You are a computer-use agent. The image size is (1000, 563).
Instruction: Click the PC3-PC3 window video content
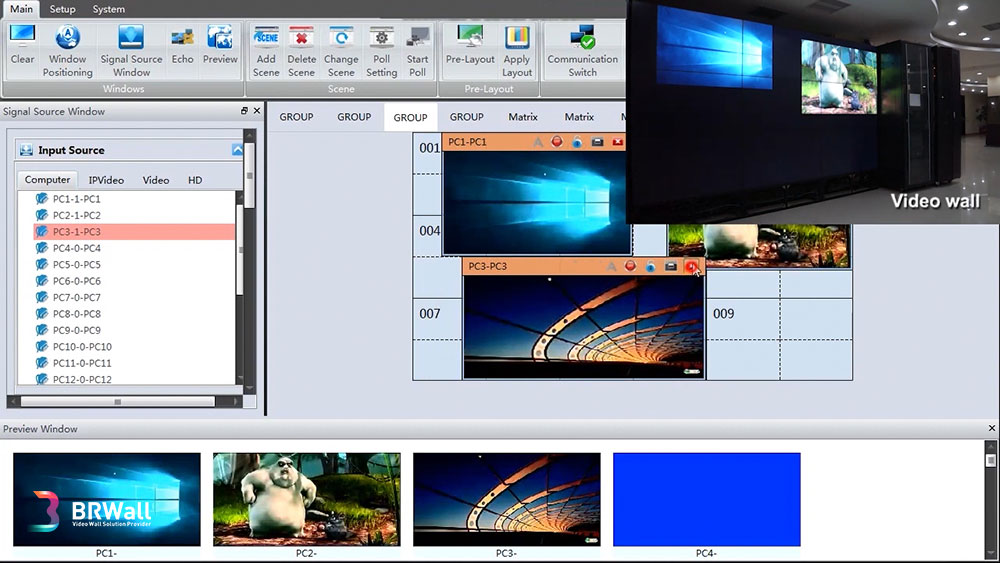(584, 326)
